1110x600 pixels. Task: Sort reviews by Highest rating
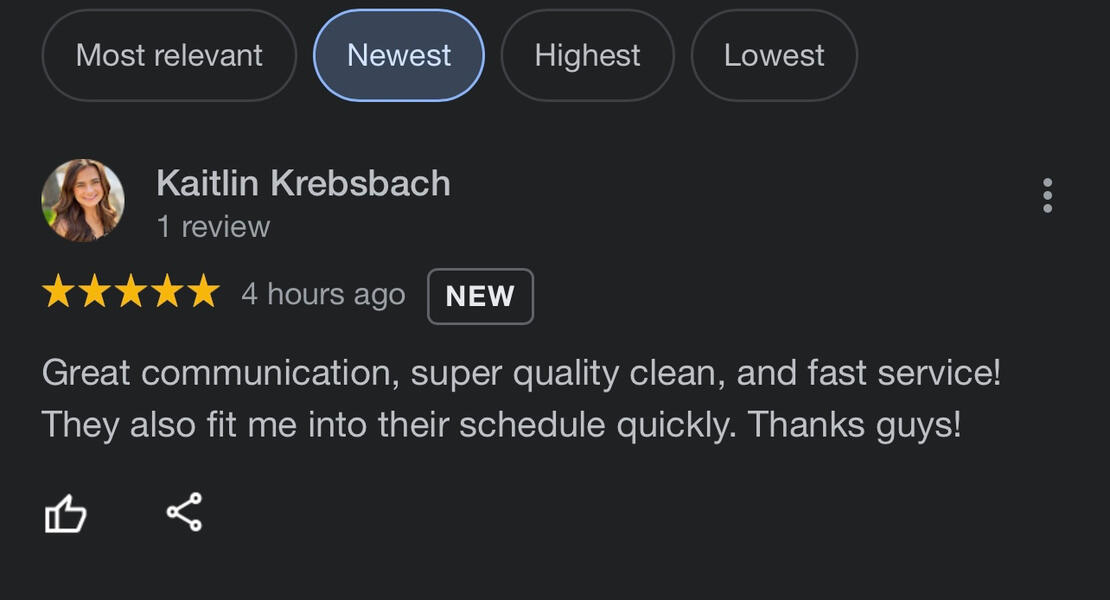coord(587,55)
